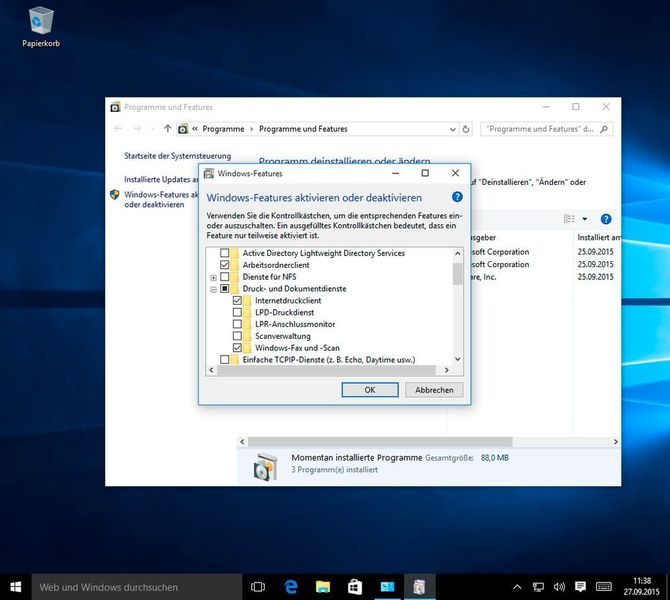Image resolution: width=670 pixels, height=600 pixels.
Task: Expand the Dienste für NFS node
Action: (x=213, y=278)
